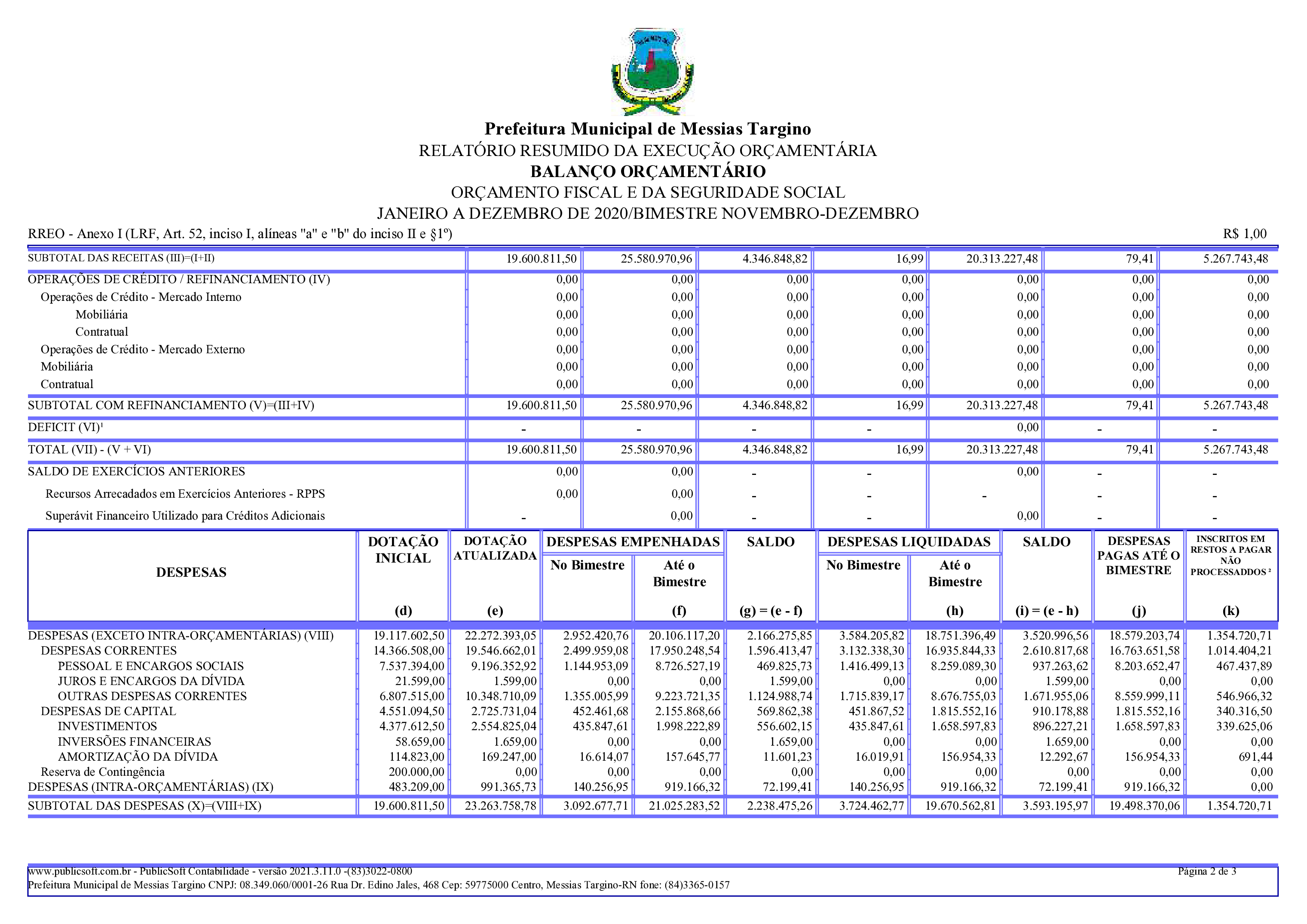Screen dimensions: 1307x924
Task: Select the PESSOAL E ENCARGOS SOCIAIS row label
Action: (x=150, y=666)
